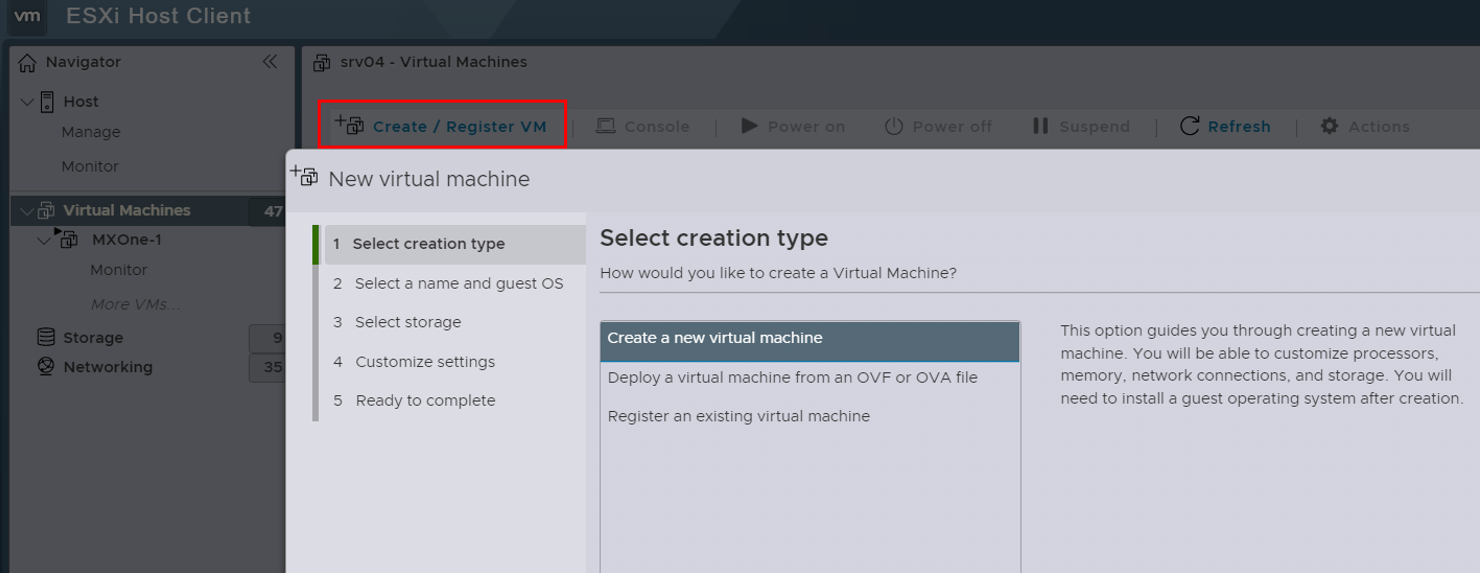
Task: Click the MXOne-1 VM icon
Action: point(66,239)
